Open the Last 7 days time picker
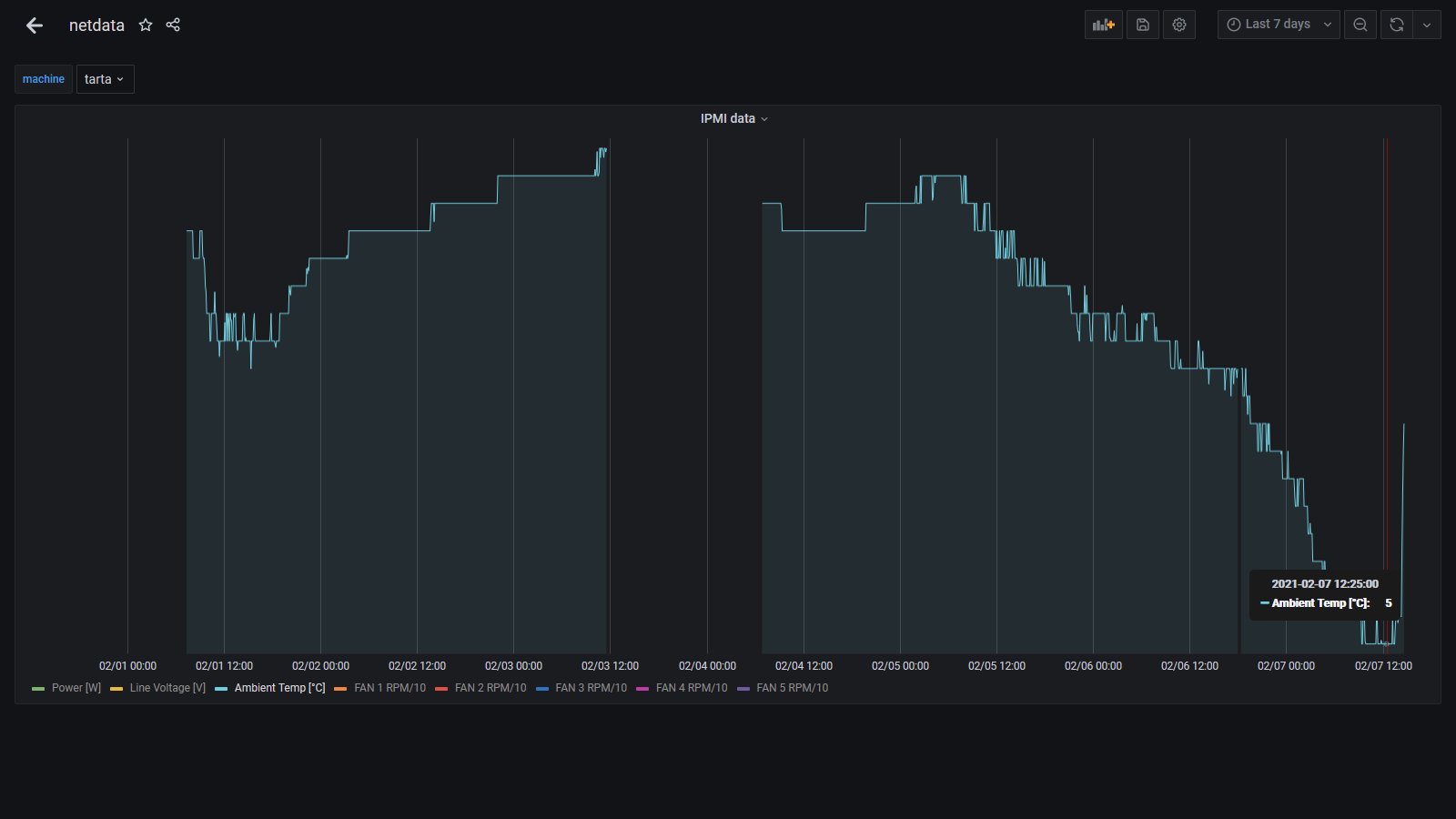Screen dimensions: 1456x819 point(1278,25)
